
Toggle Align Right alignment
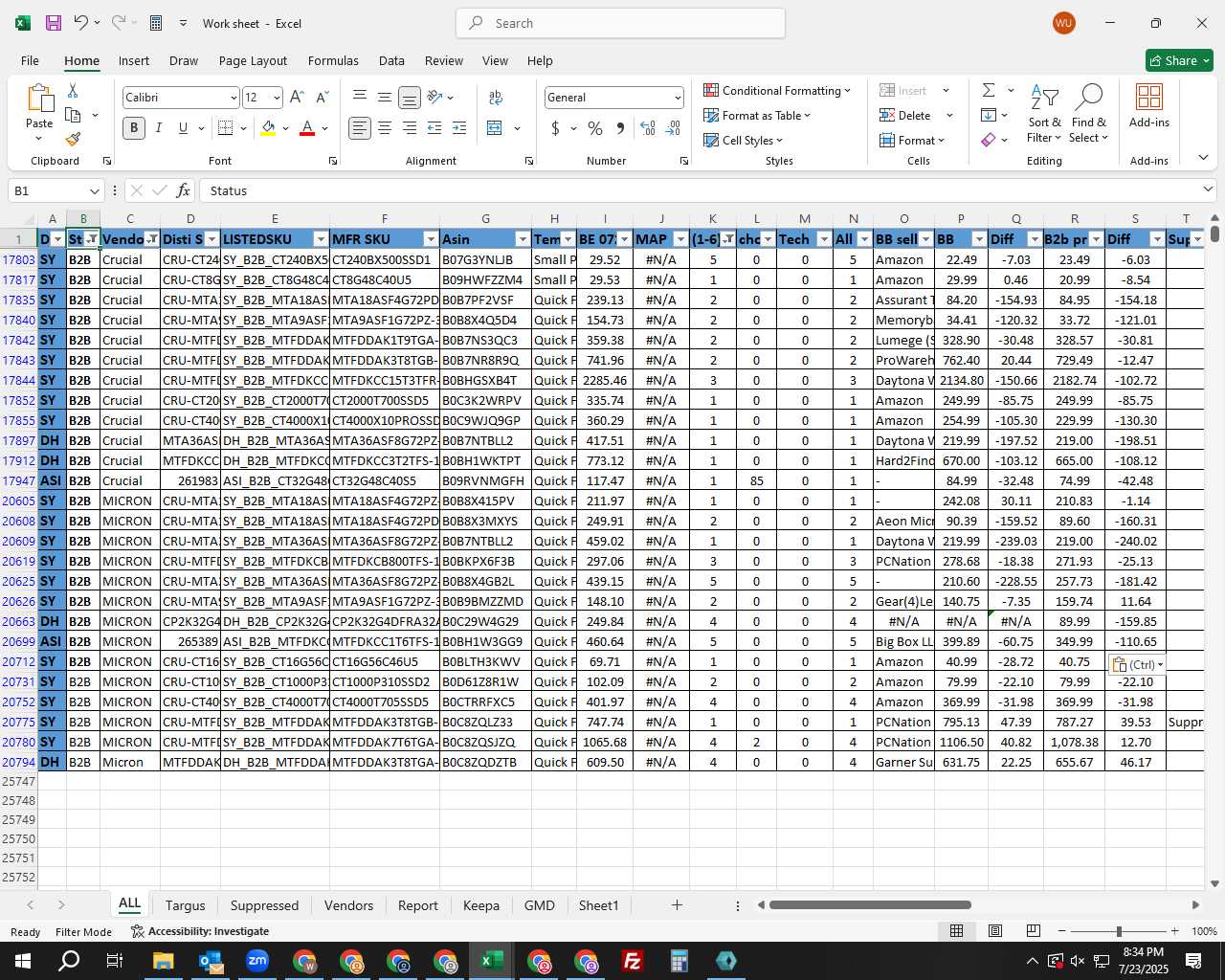410,128
